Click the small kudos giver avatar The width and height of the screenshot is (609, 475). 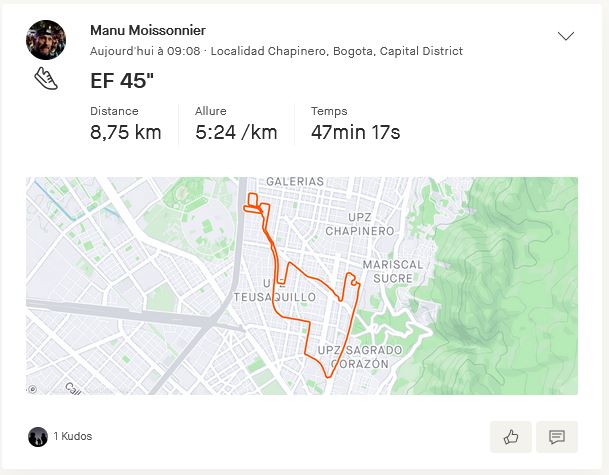[x=38, y=436]
